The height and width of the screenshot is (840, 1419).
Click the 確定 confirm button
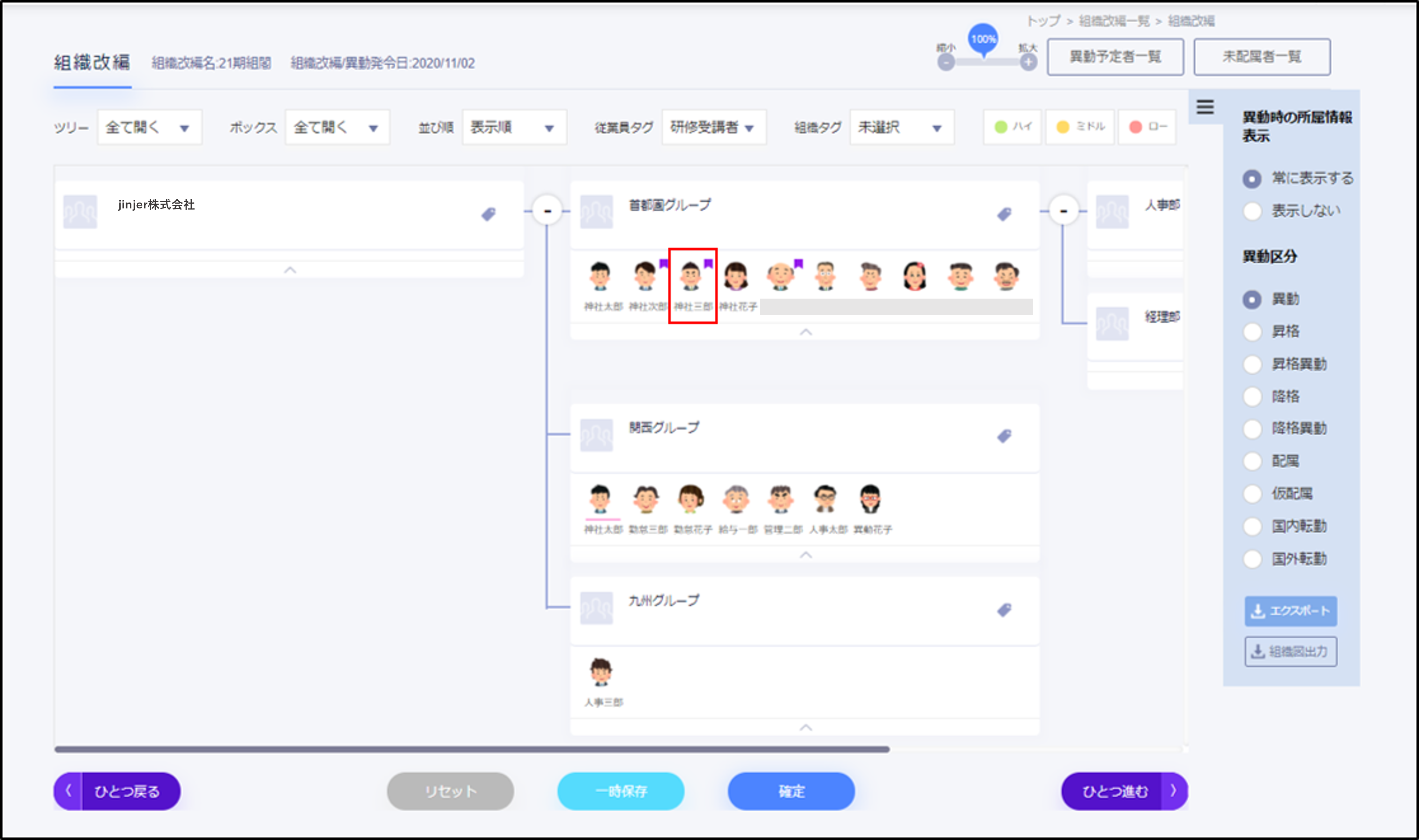(791, 791)
